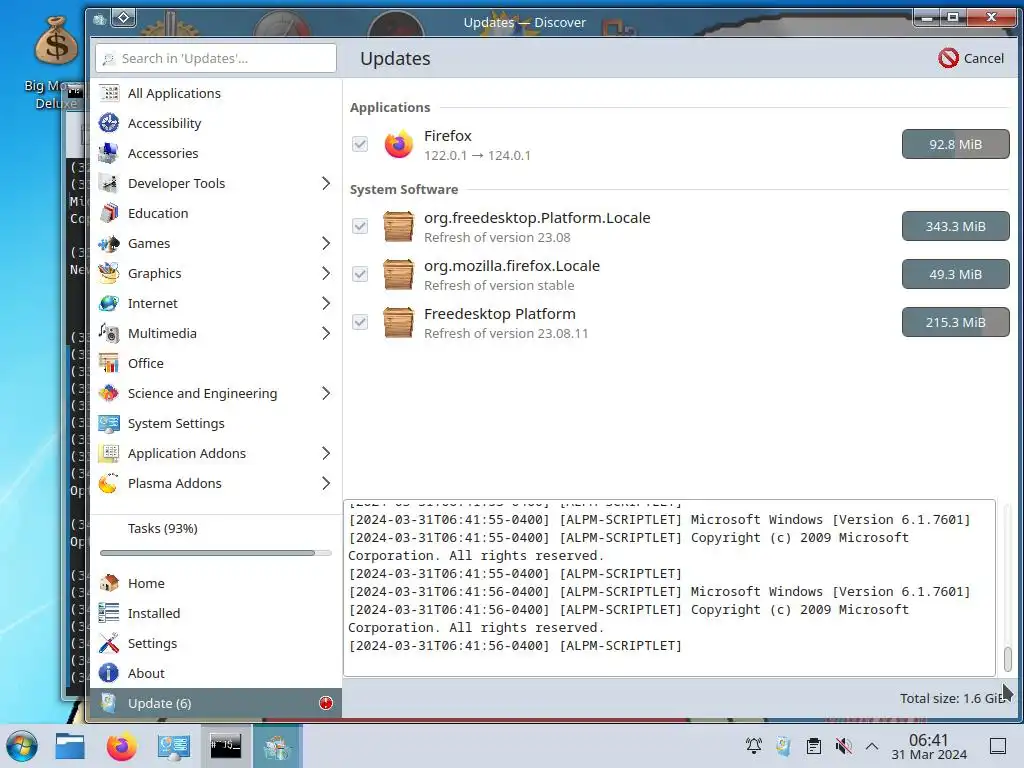Expand Developer Tools subcategories arrow
The image size is (1024, 768).
coord(326,184)
